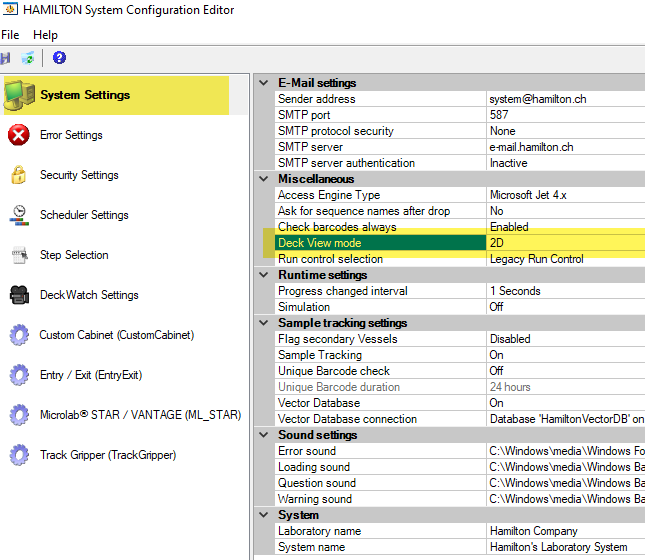Click the Microlab STAR / VANTAGE gear icon
Screen dimensions: 645x560
click(x=19, y=415)
